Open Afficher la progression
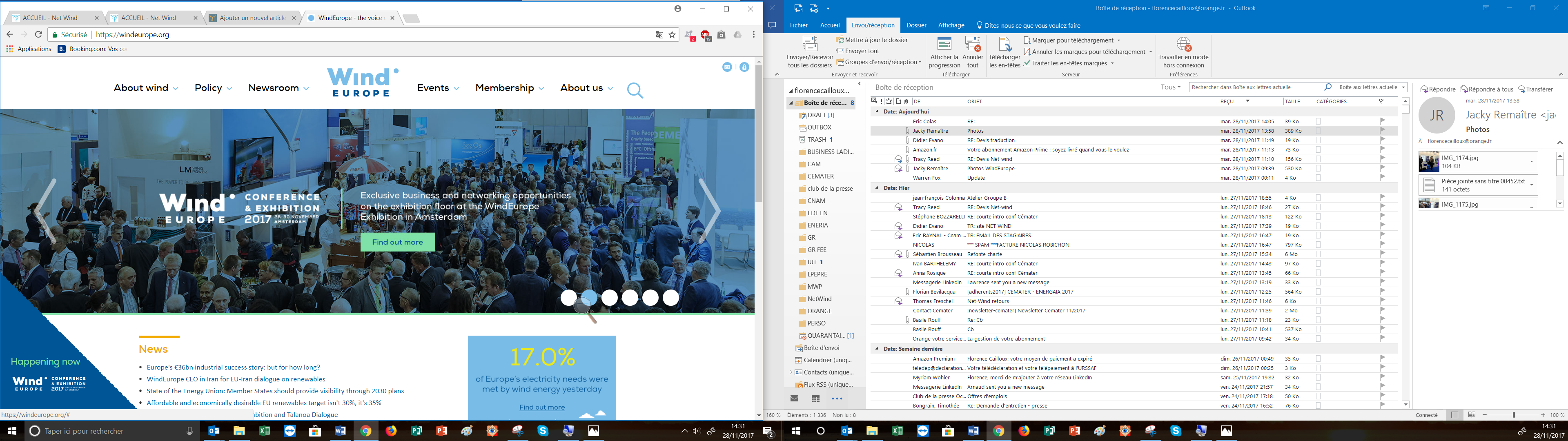1568x441 pixels. (944, 45)
